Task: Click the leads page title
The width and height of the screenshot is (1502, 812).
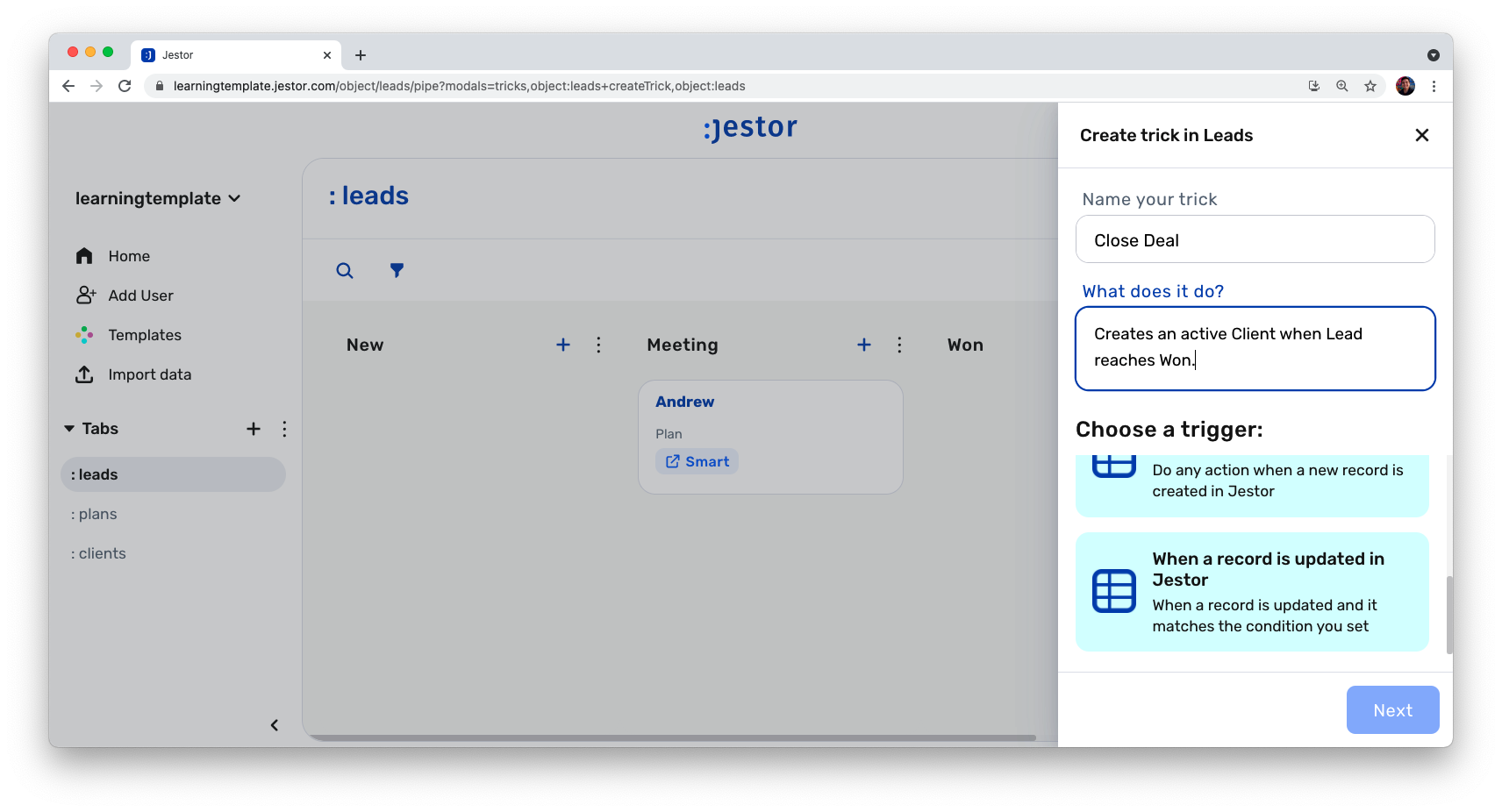Action: pos(368,196)
